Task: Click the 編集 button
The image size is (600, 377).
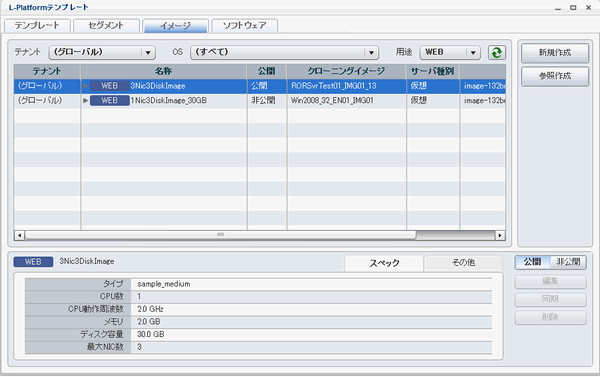Action: [550, 281]
